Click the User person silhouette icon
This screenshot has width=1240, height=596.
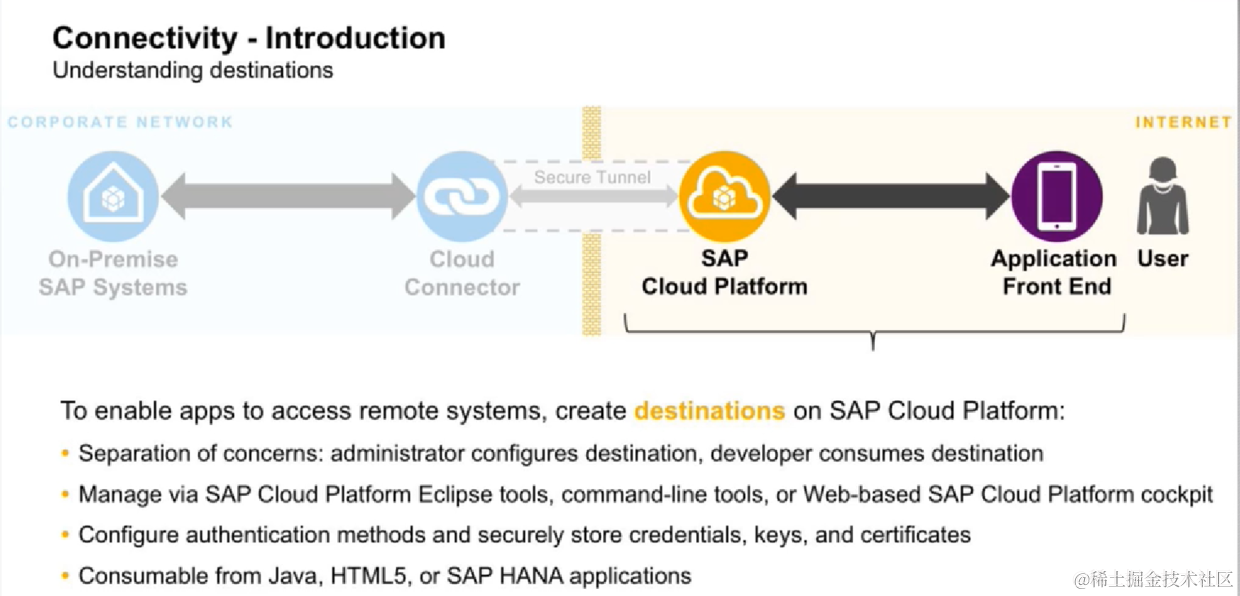click(x=1163, y=198)
